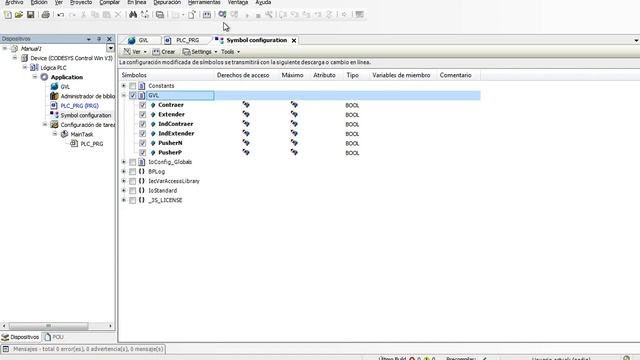Open the Dispositivos panel options arrow
This screenshot has width=640, height=360.
click(89, 39)
